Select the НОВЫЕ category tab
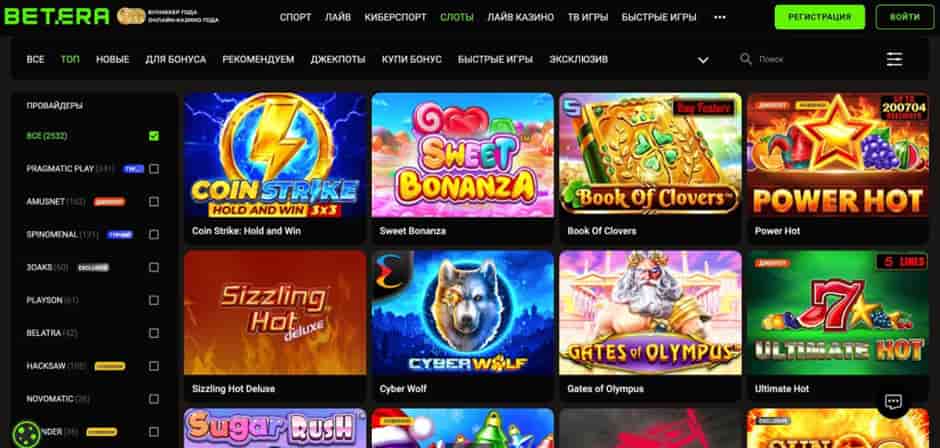940x448 pixels. [x=113, y=59]
